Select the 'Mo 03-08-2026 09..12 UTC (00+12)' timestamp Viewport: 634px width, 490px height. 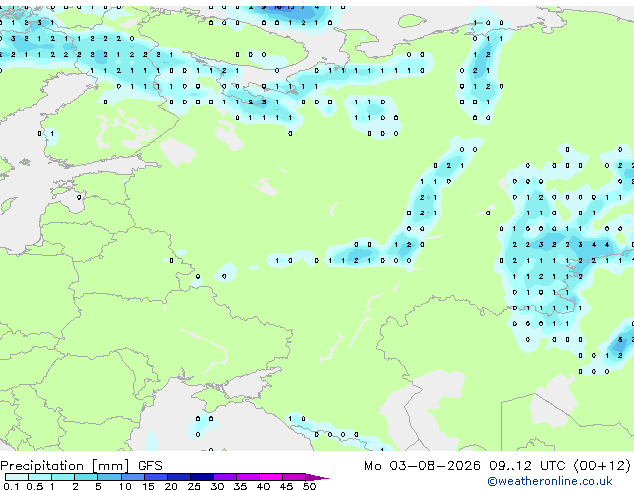[x=497, y=466]
